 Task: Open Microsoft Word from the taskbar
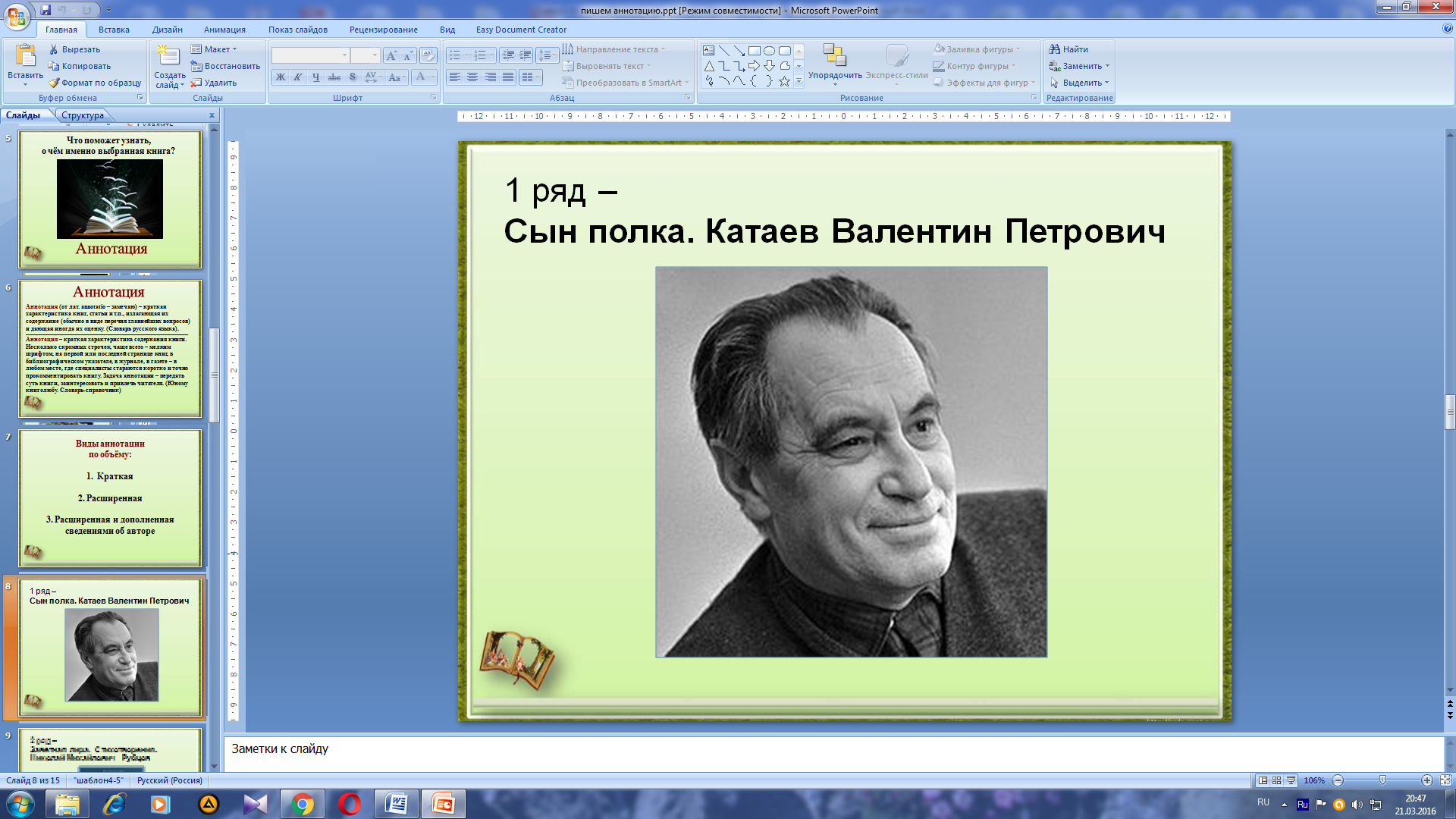point(397,804)
